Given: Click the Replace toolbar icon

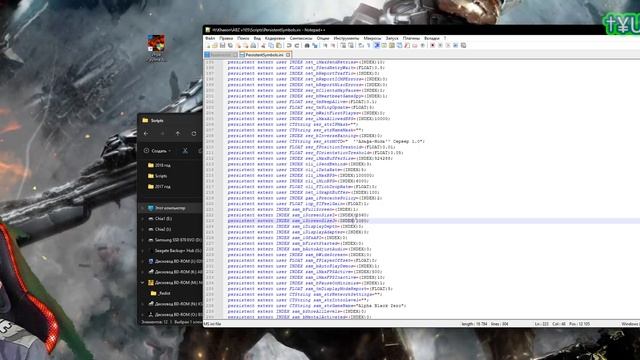Looking at the screenshot, I should click(x=315, y=45).
